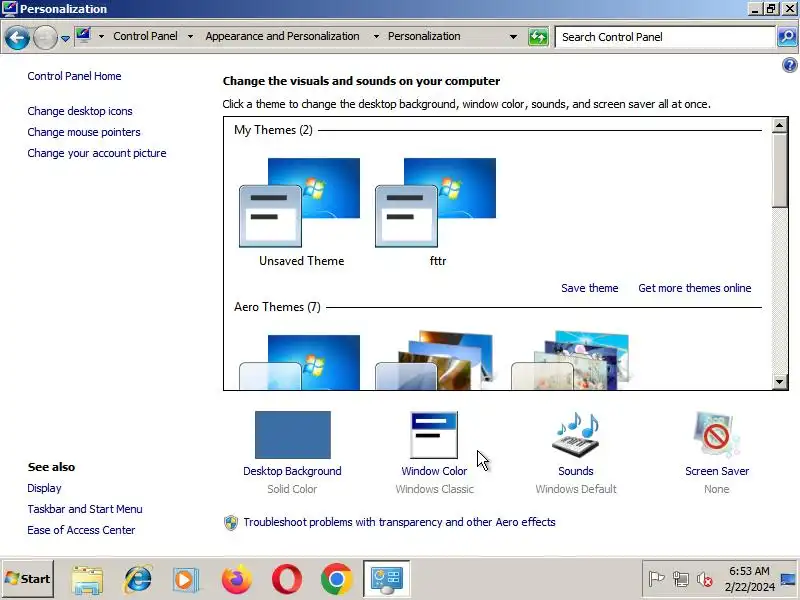This screenshot has height=600, width=800.
Task: Open Troubleshoot problems with transparency link
Action: click(x=399, y=522)
